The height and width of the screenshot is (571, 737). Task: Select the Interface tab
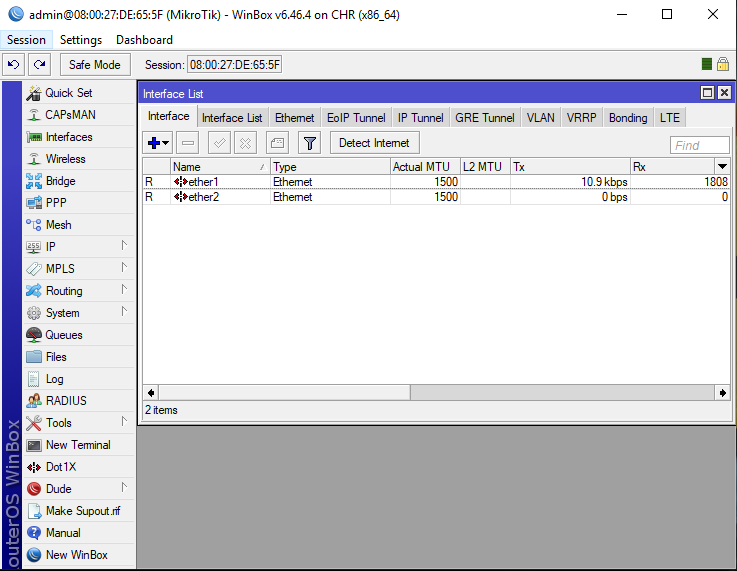168,116
